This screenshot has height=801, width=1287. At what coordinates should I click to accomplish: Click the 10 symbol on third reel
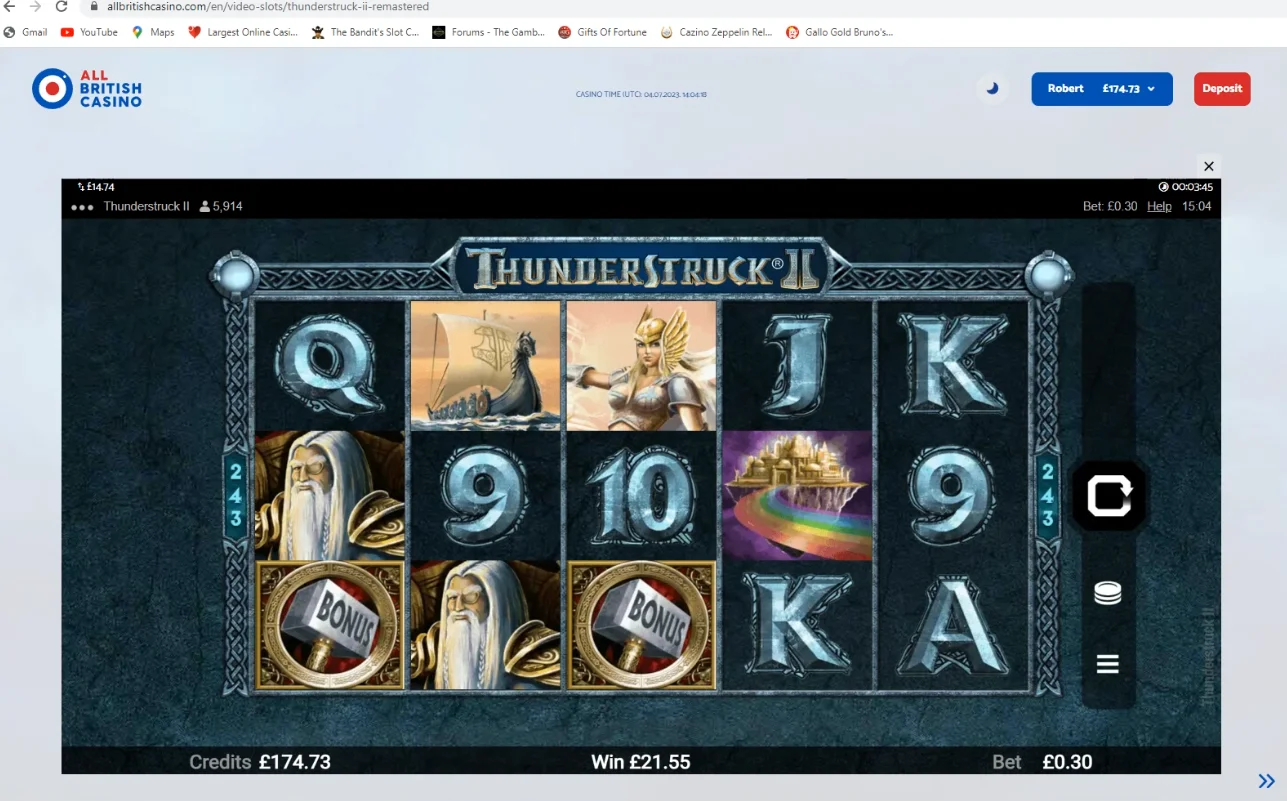641,496
